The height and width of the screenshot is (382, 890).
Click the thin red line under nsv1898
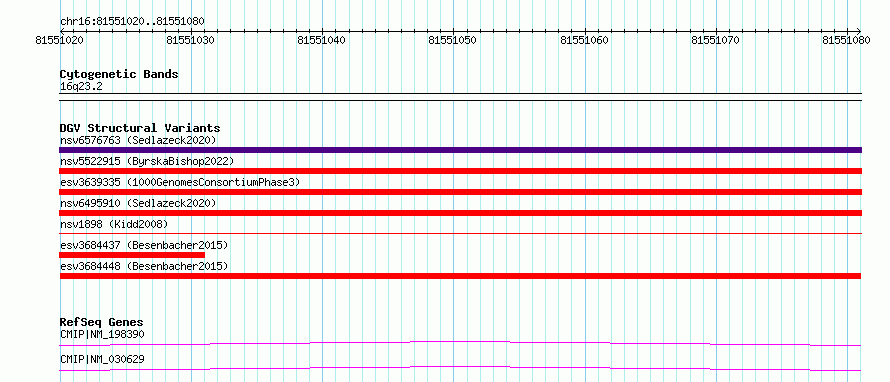[x=460, y=233]
